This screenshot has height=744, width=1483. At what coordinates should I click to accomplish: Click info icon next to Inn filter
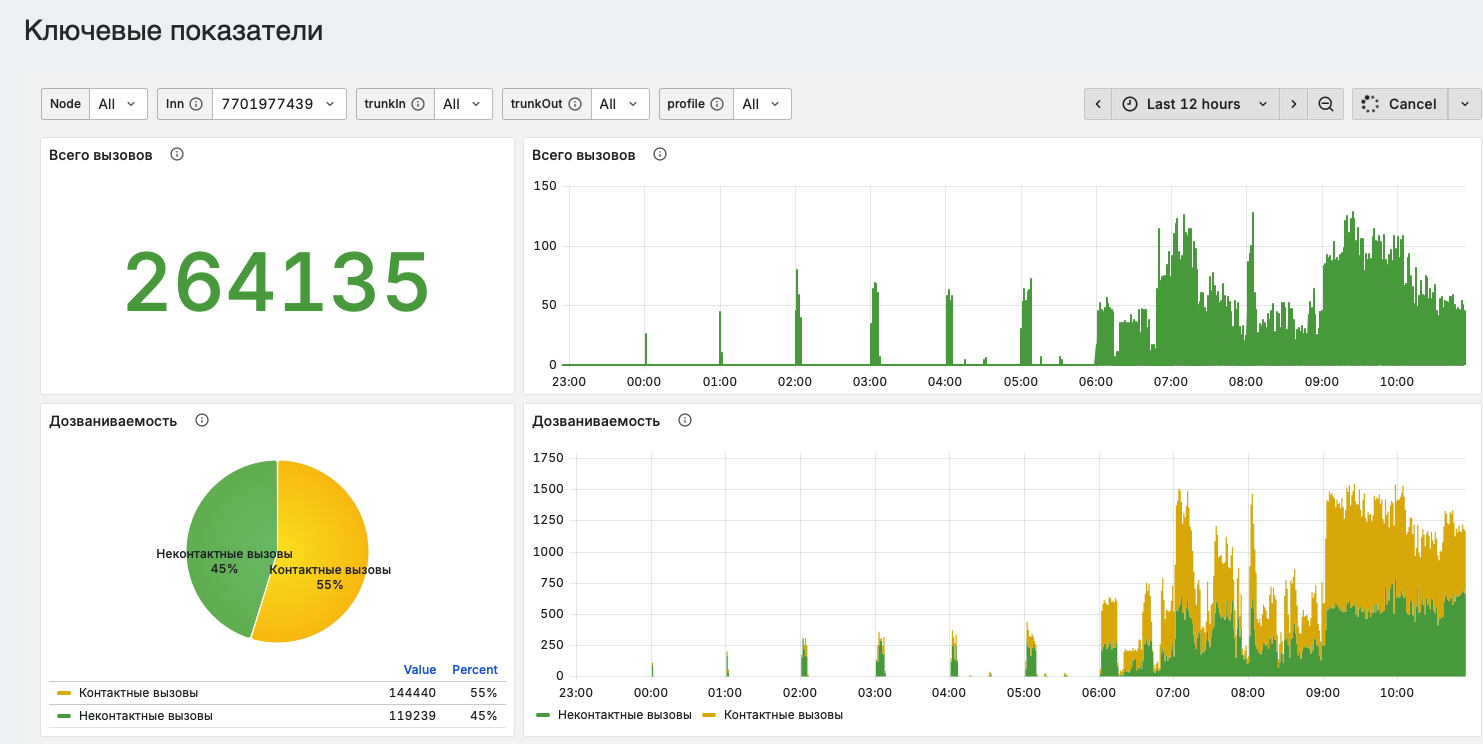coord(196,104)
